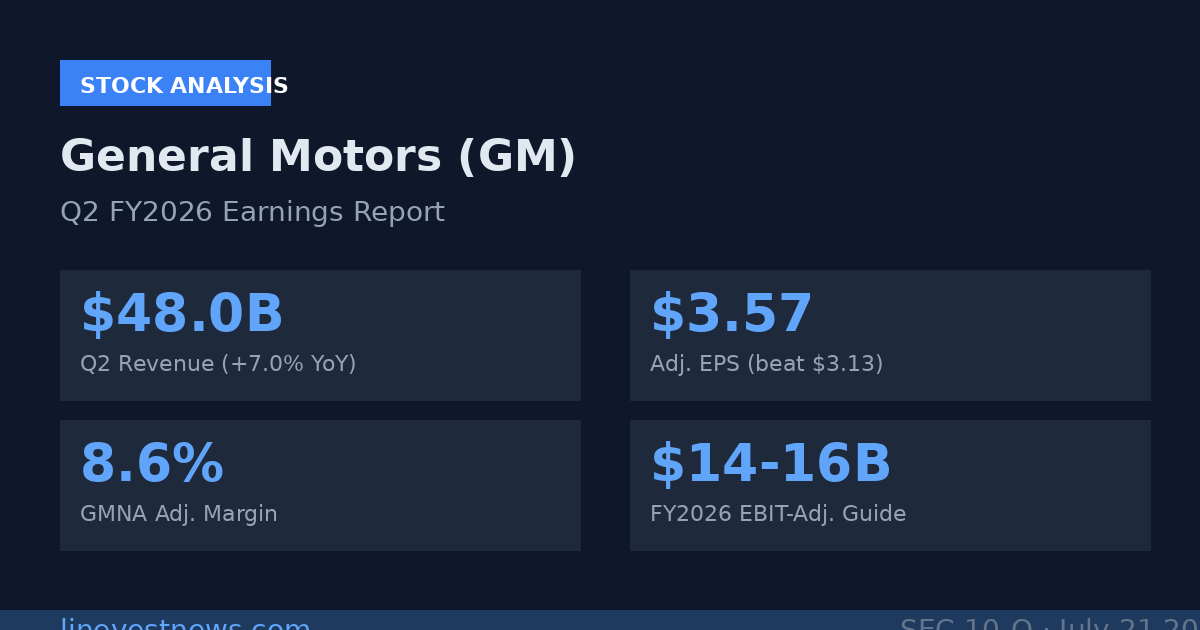This screenshot has width=1200, height=630.
Task: Select the $48.0B revenue figure
Action: [182, 315]
